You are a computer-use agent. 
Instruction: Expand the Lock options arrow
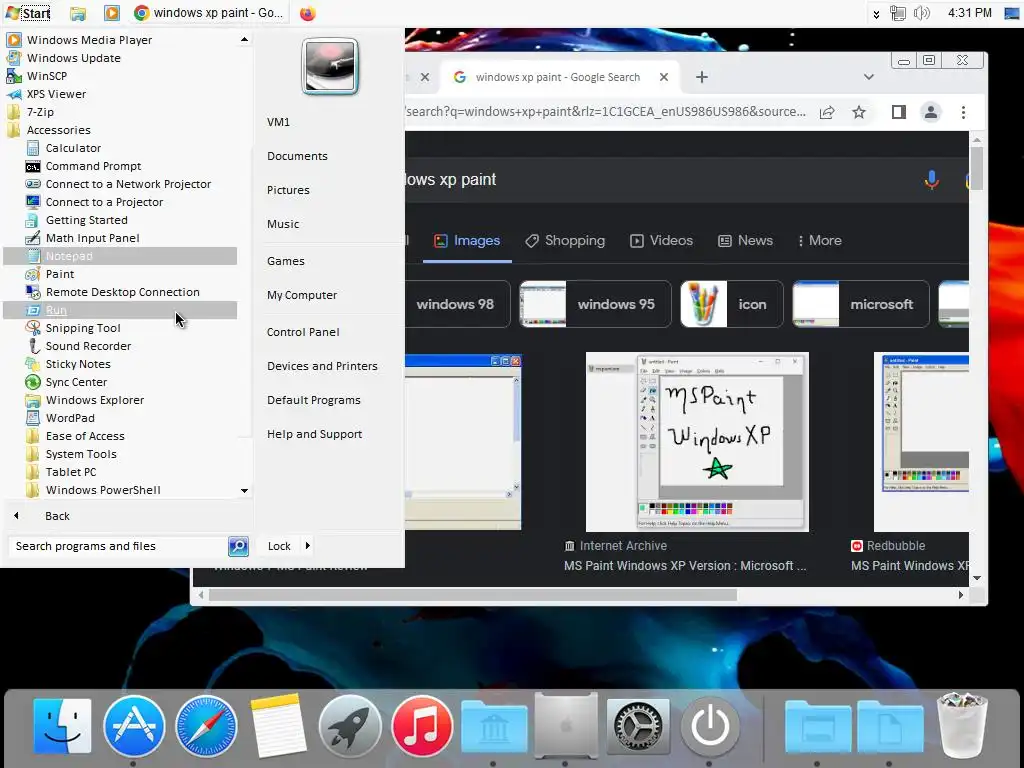click(x=308, y=545)
